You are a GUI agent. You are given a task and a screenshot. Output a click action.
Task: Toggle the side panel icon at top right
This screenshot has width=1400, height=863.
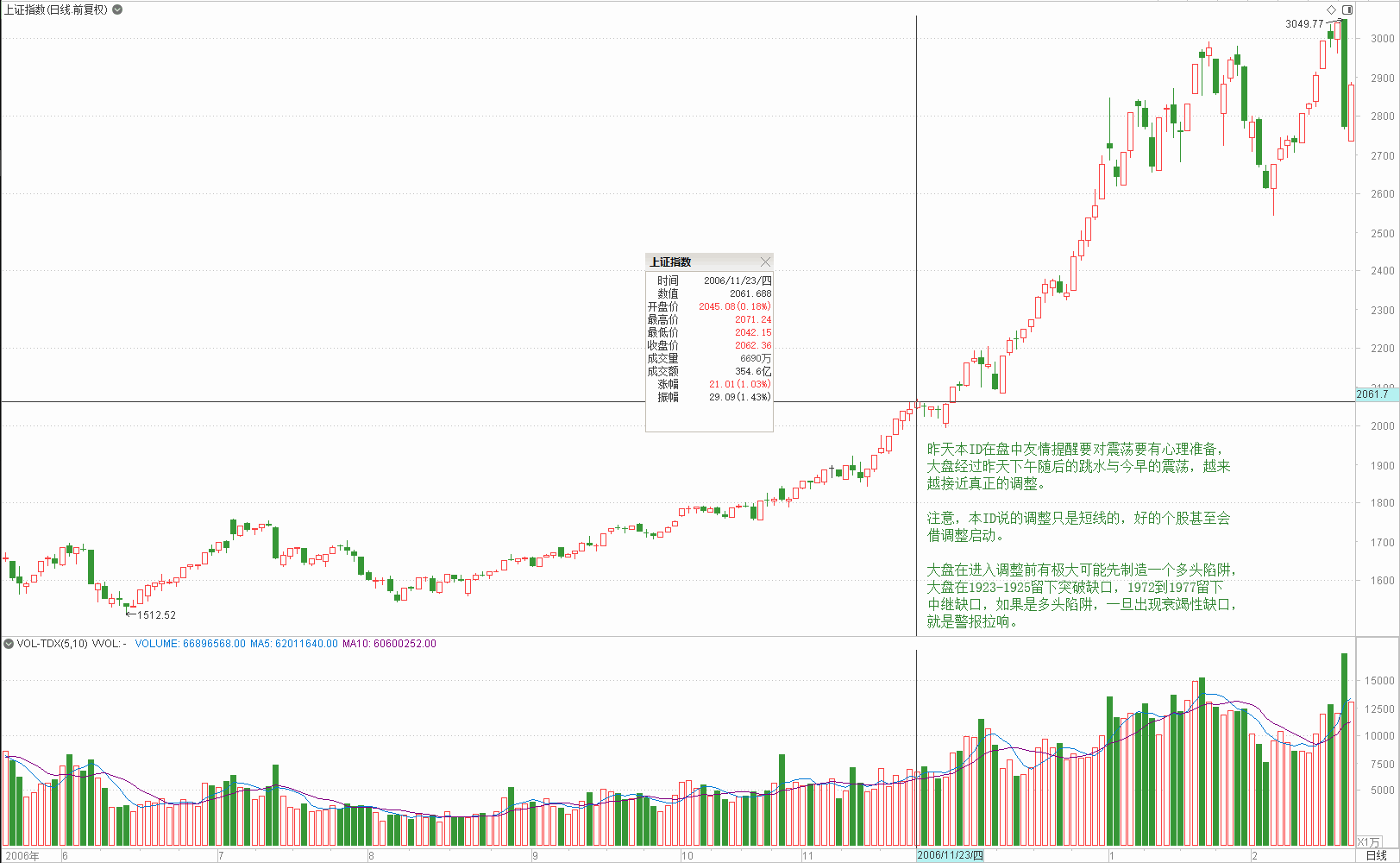pos(1347,9)
